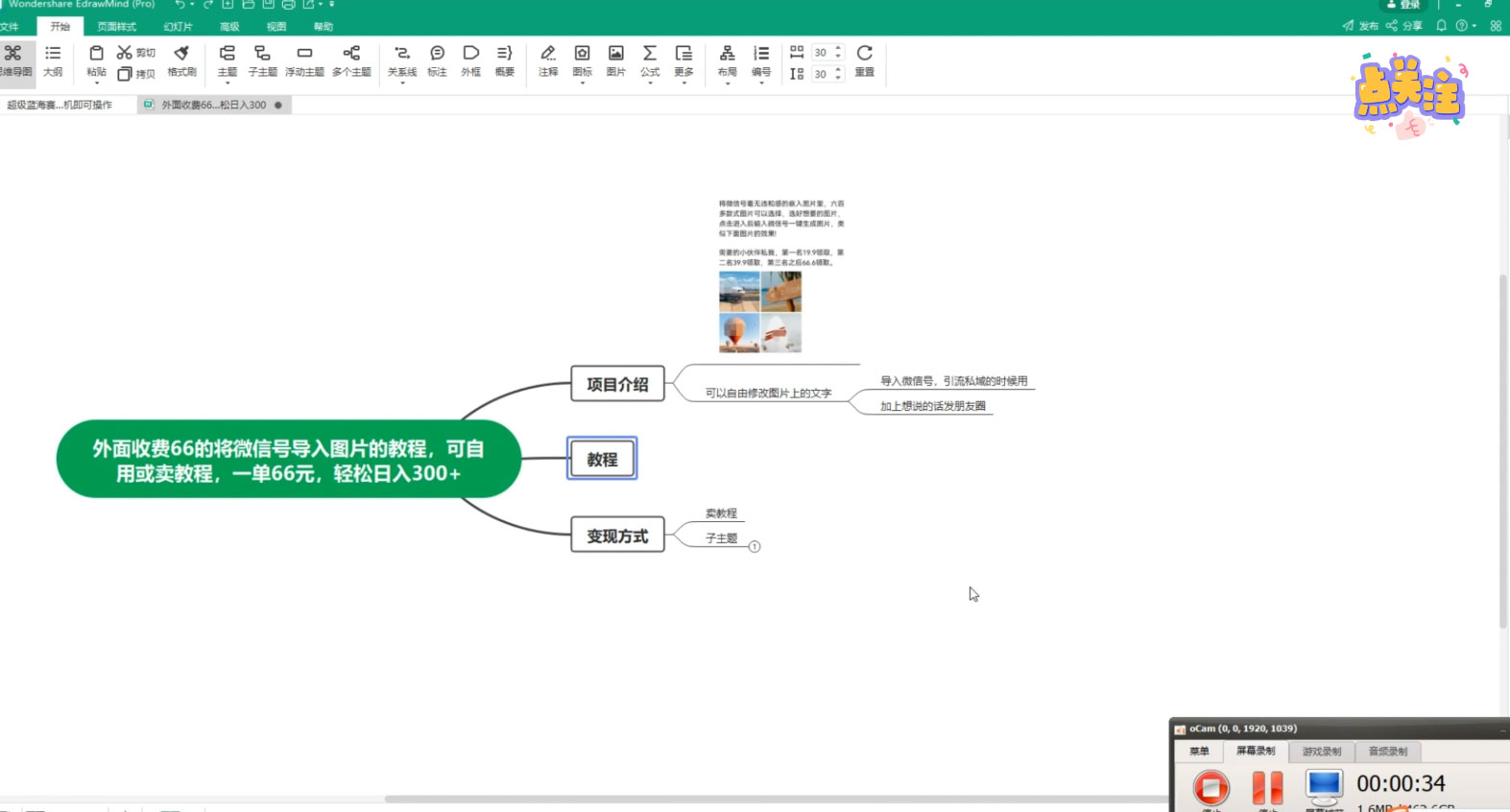
Task: Add a 浮动主题 floating topic
Action: coord(304,60)
